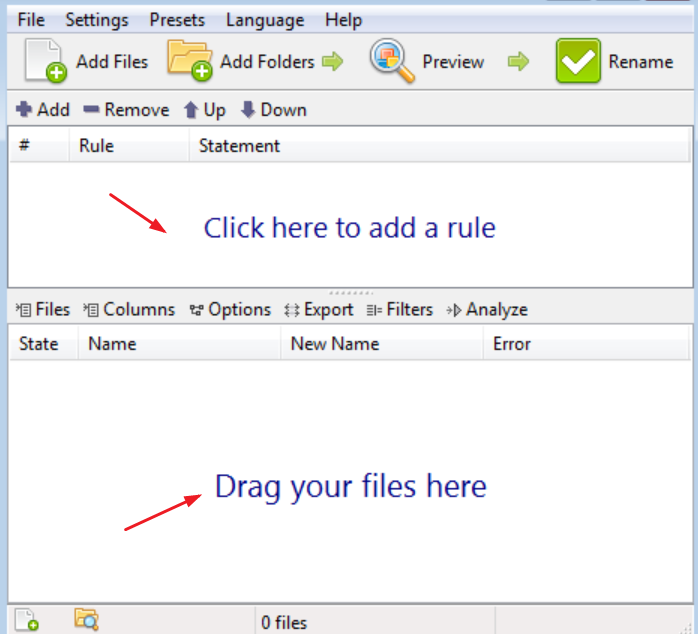This screenshot has height=634, width=698.
Task: Click the Rule column header
Action: coord(129,145)
